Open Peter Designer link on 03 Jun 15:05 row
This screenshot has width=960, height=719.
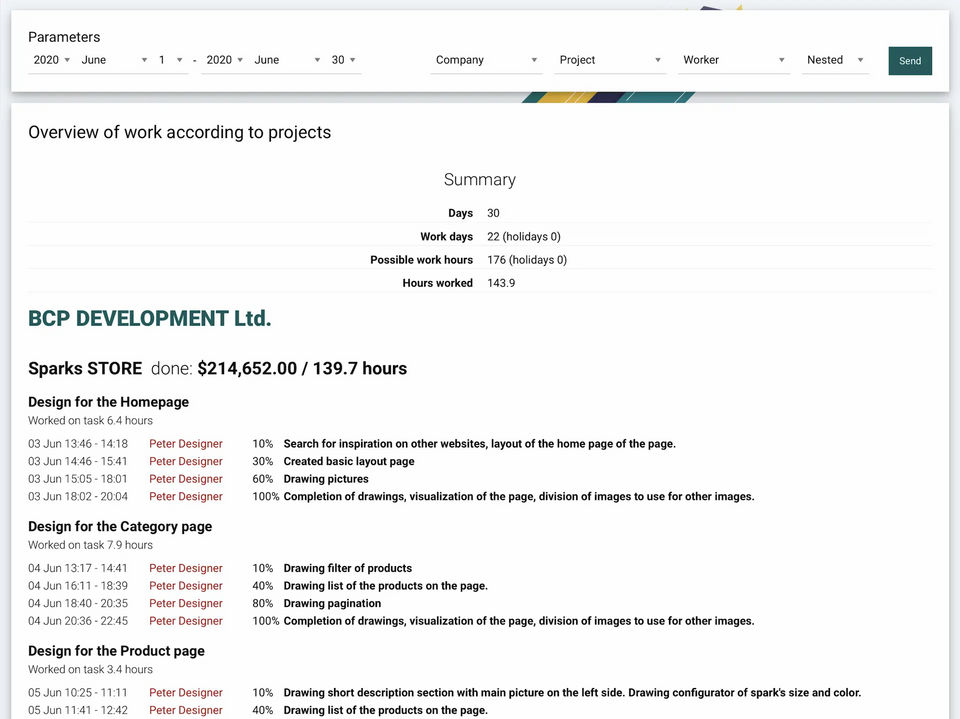pyautogui.click(x=186, y=479)
